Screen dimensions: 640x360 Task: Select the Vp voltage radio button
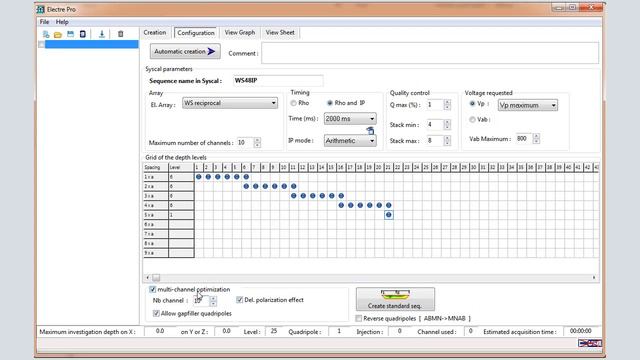[472, 104]
